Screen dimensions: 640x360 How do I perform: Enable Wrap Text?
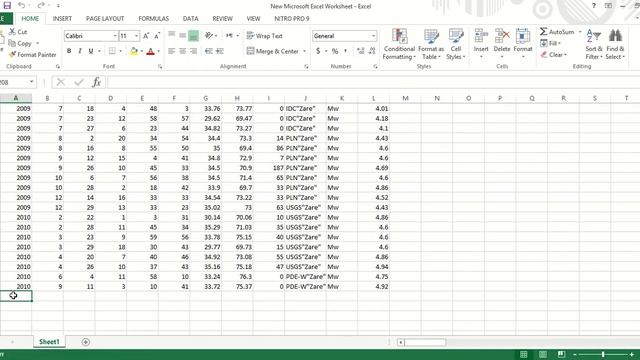click(x=264, y=36)
